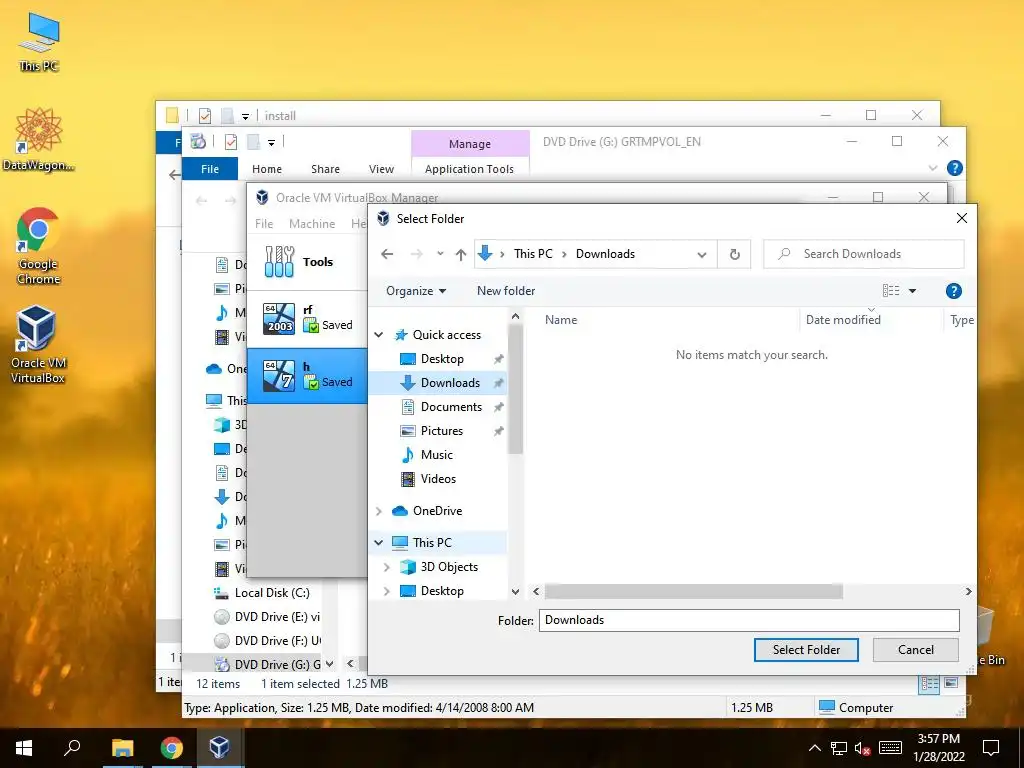The height and width of the screenshot is (768, 1024).
Task: Collapse the Quick access tree node
Action: coord(379,335)
